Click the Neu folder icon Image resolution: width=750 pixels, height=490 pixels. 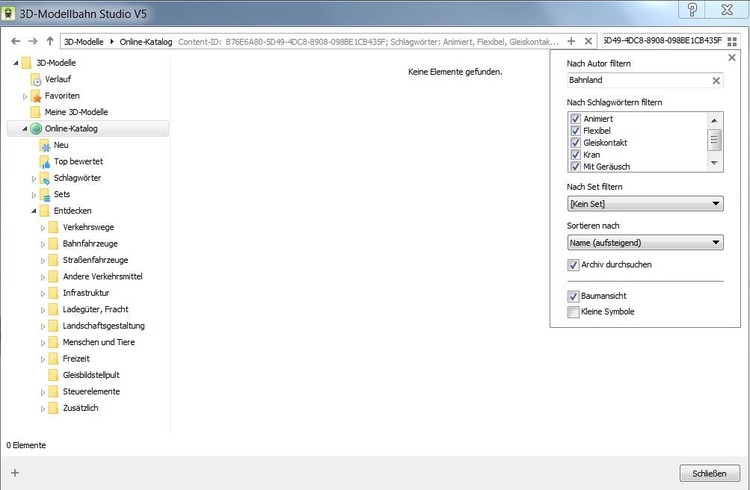[x=44, y=145]
